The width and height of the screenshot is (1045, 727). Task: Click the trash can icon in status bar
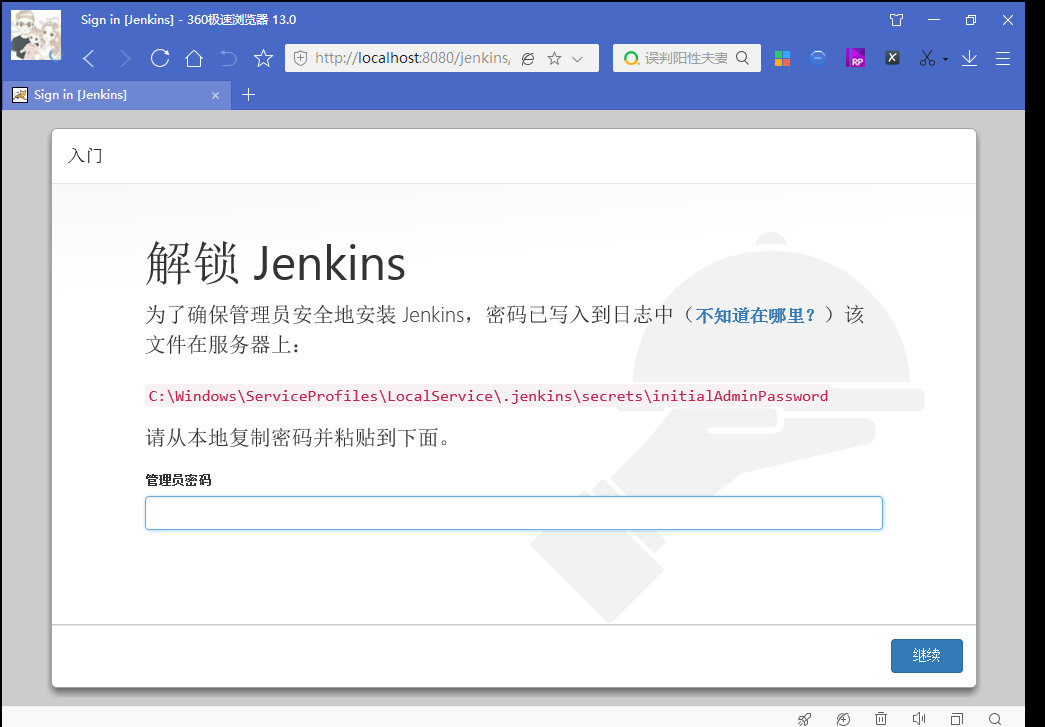click(881, 718)
